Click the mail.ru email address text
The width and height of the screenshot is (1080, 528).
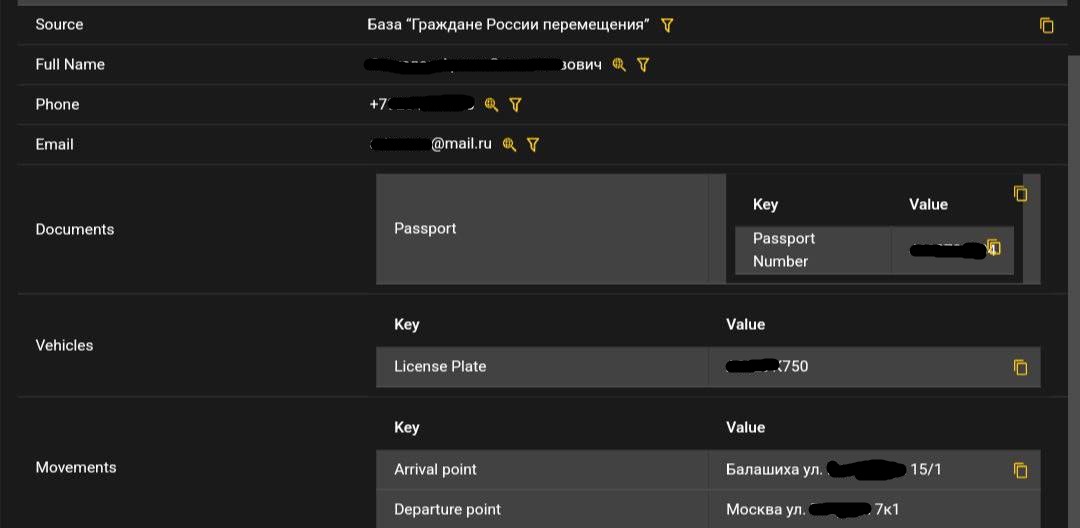(431, 145)
